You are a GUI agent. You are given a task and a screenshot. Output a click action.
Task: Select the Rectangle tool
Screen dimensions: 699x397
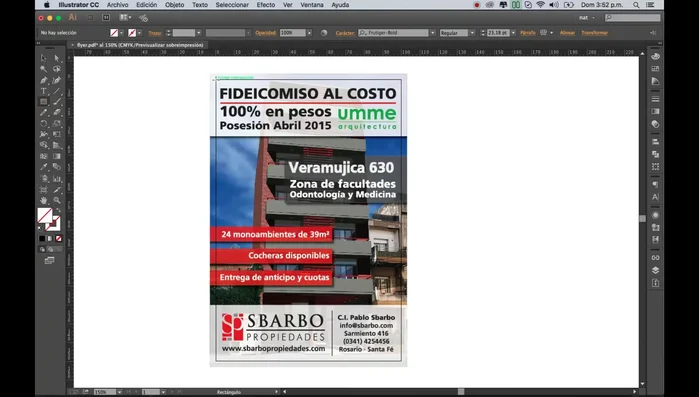pos(44,102)
